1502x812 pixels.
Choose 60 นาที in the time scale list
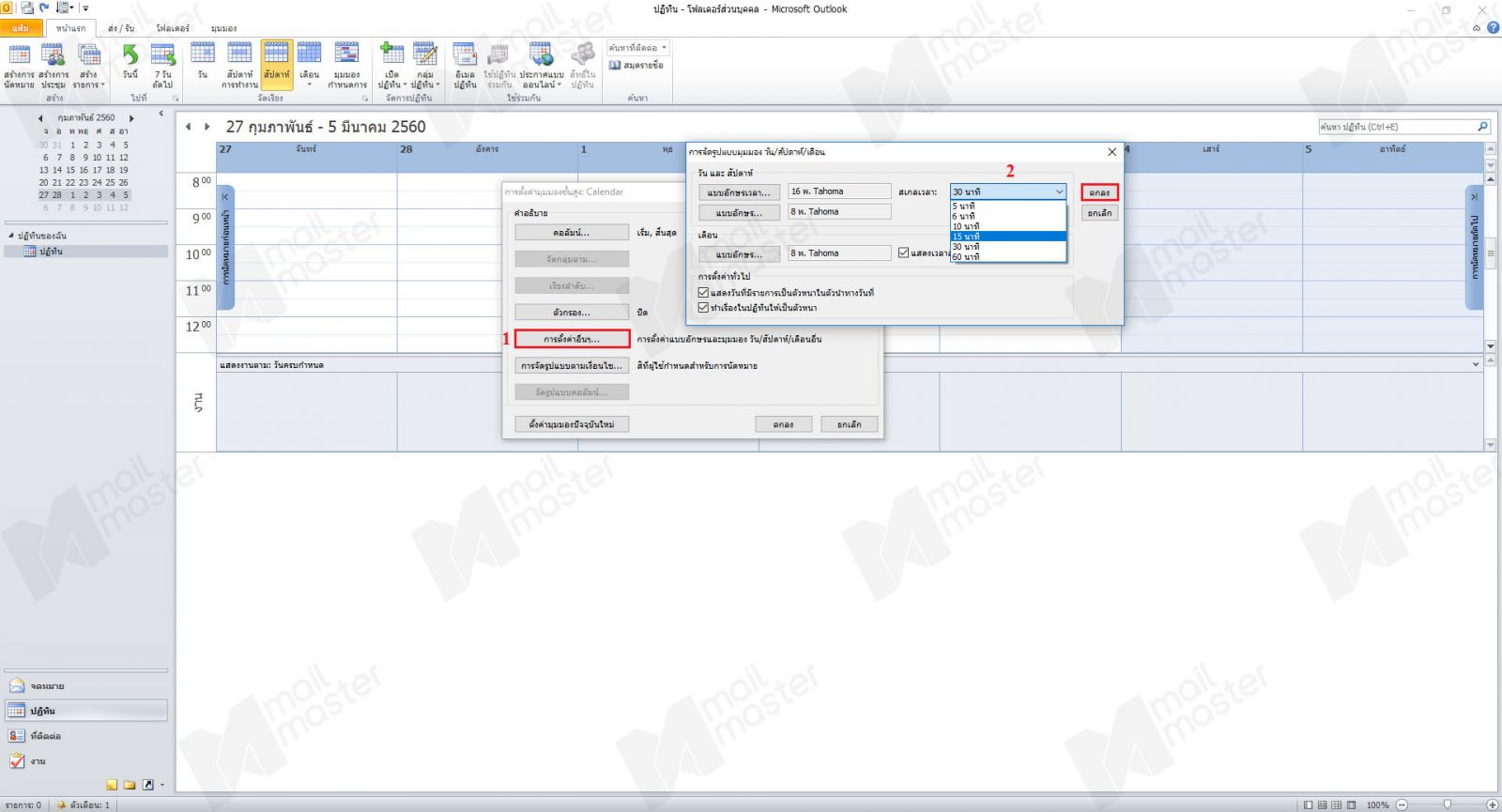pos(1008,256)
